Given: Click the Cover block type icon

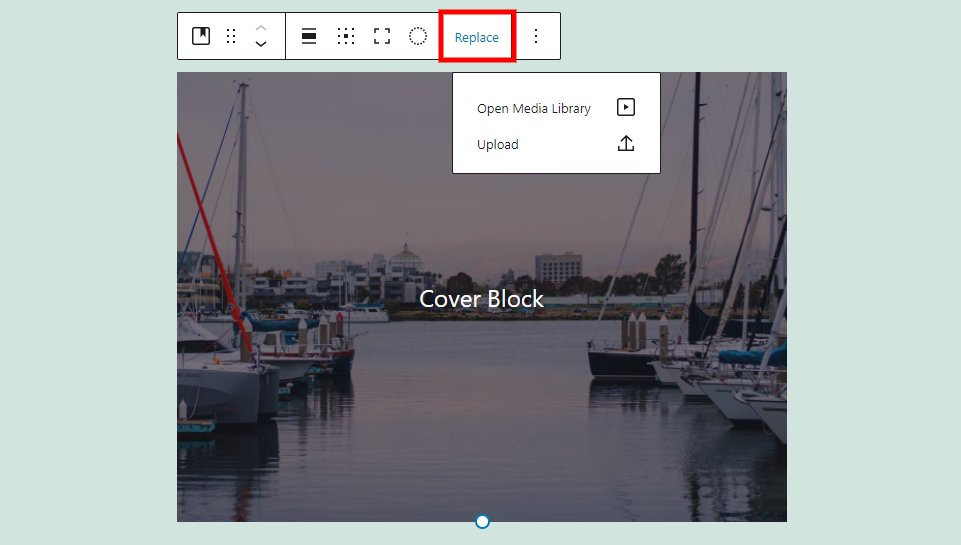Looking at the screenshot, I should click(x=201, y=36).
